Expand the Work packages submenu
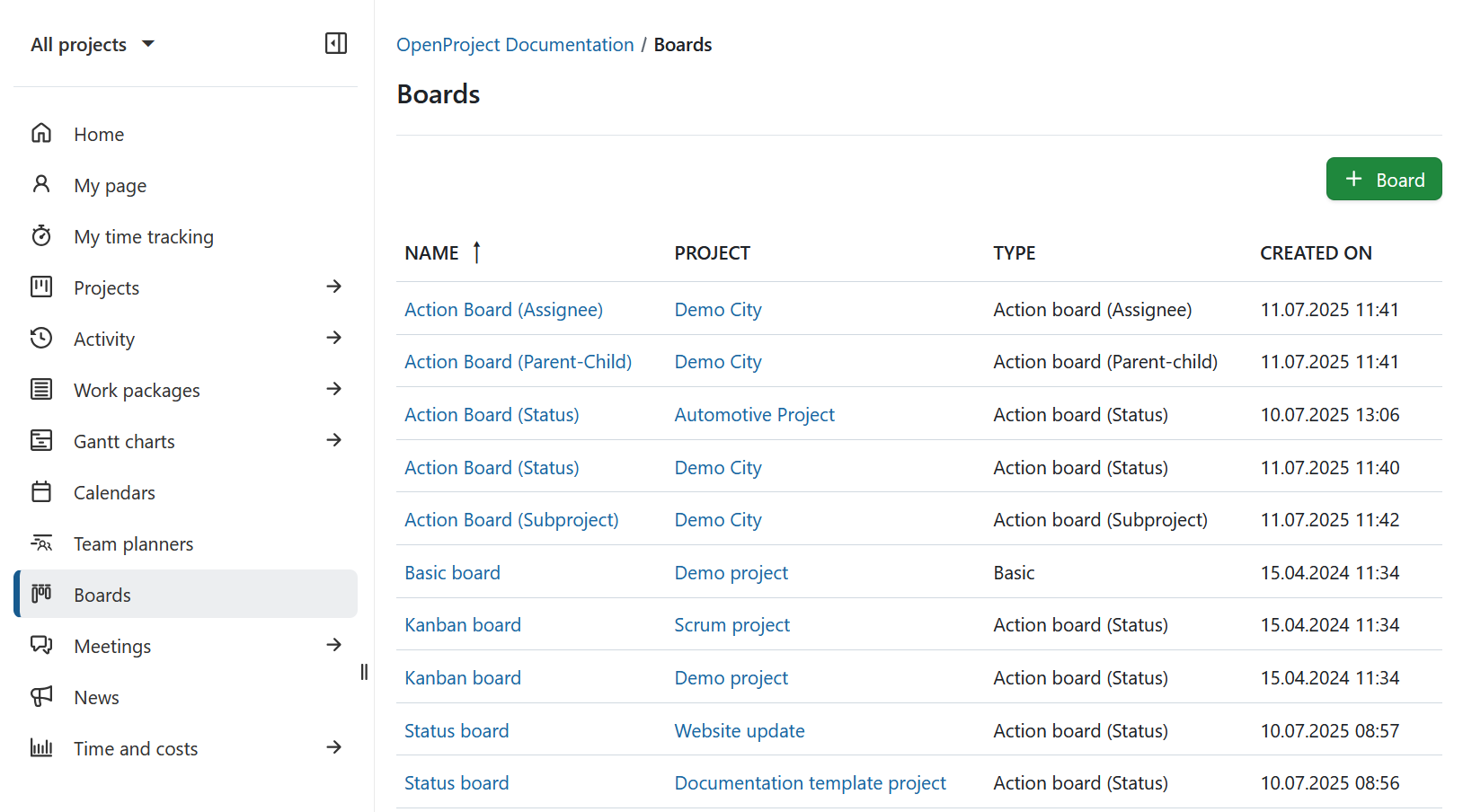Screen dimensions: 1463x812 tap(333, 389)
